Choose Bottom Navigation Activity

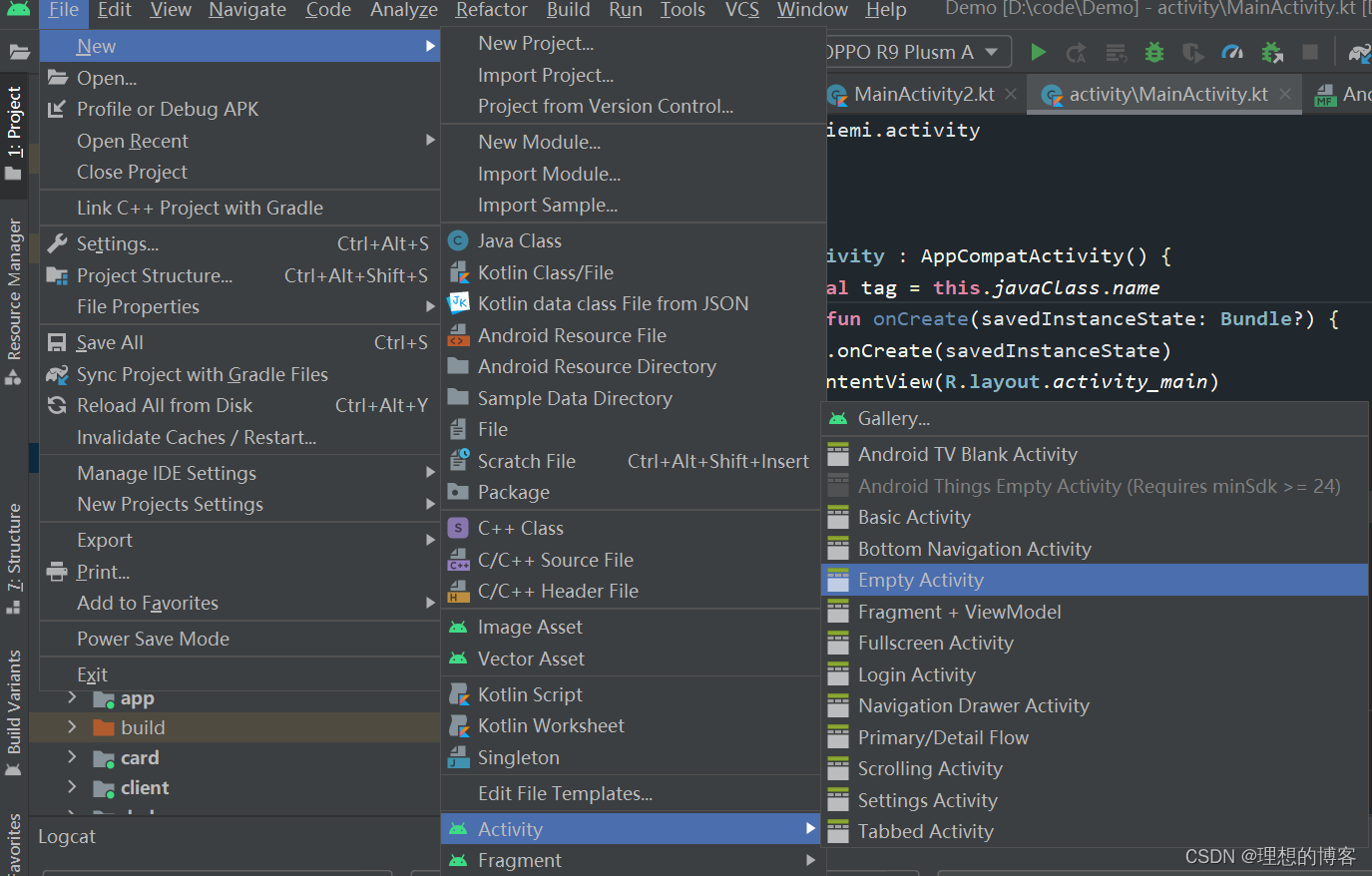pyautogui.click(x=1095, y=549)
